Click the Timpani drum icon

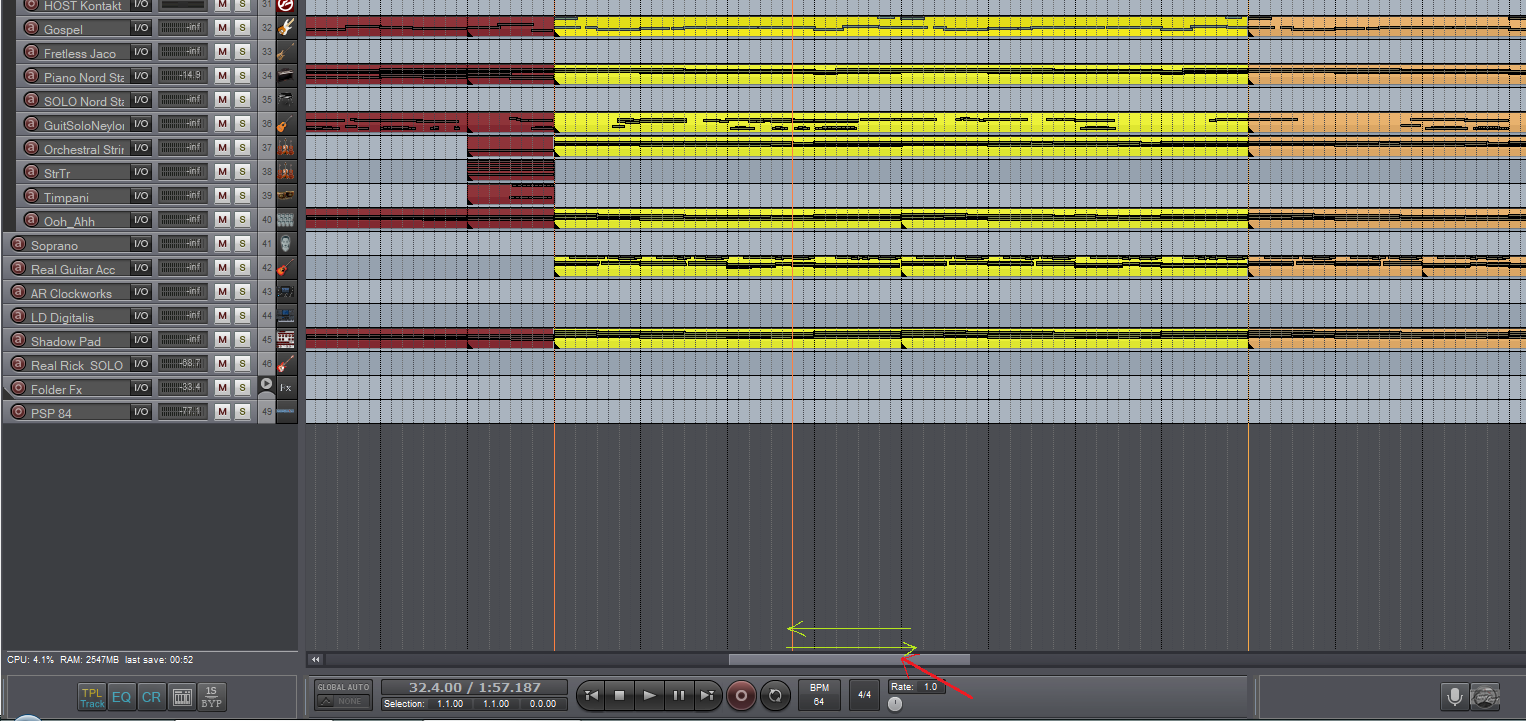pos(286,196)
